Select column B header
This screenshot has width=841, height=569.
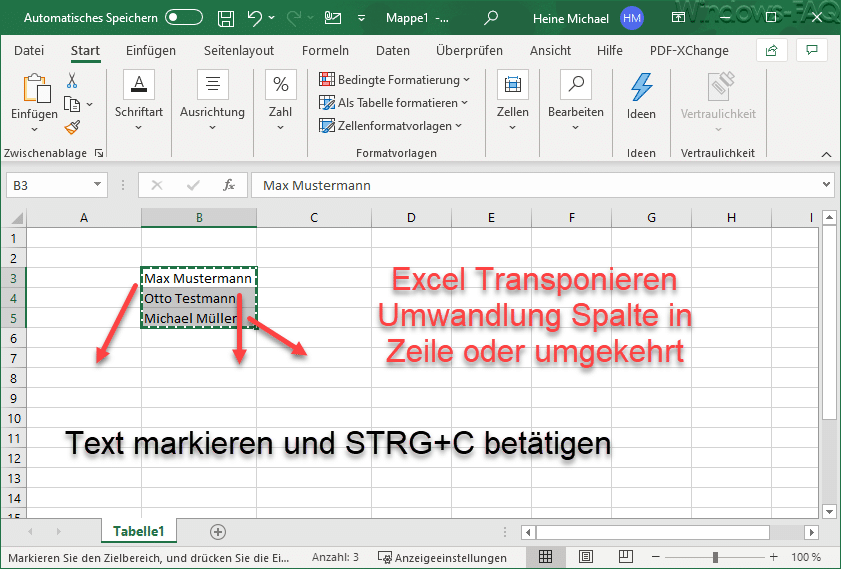(199, 218)
